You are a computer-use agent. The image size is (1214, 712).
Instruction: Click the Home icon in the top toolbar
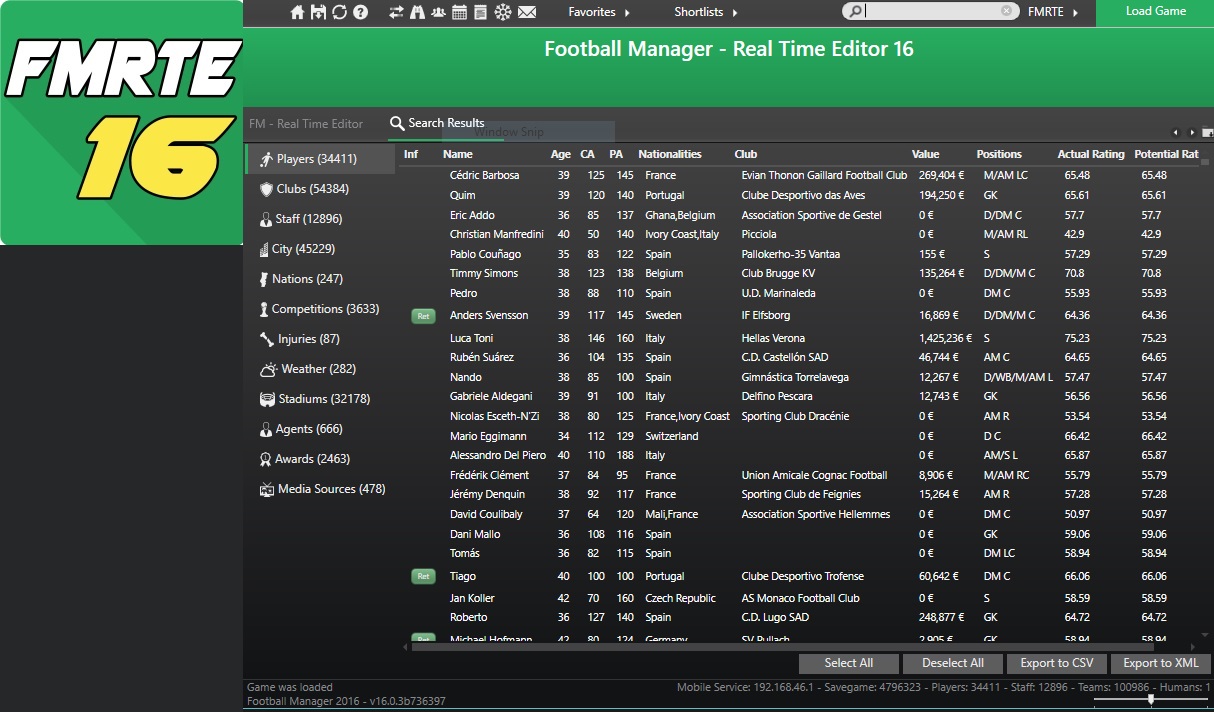pyautogui.click(x=297, y=12)
